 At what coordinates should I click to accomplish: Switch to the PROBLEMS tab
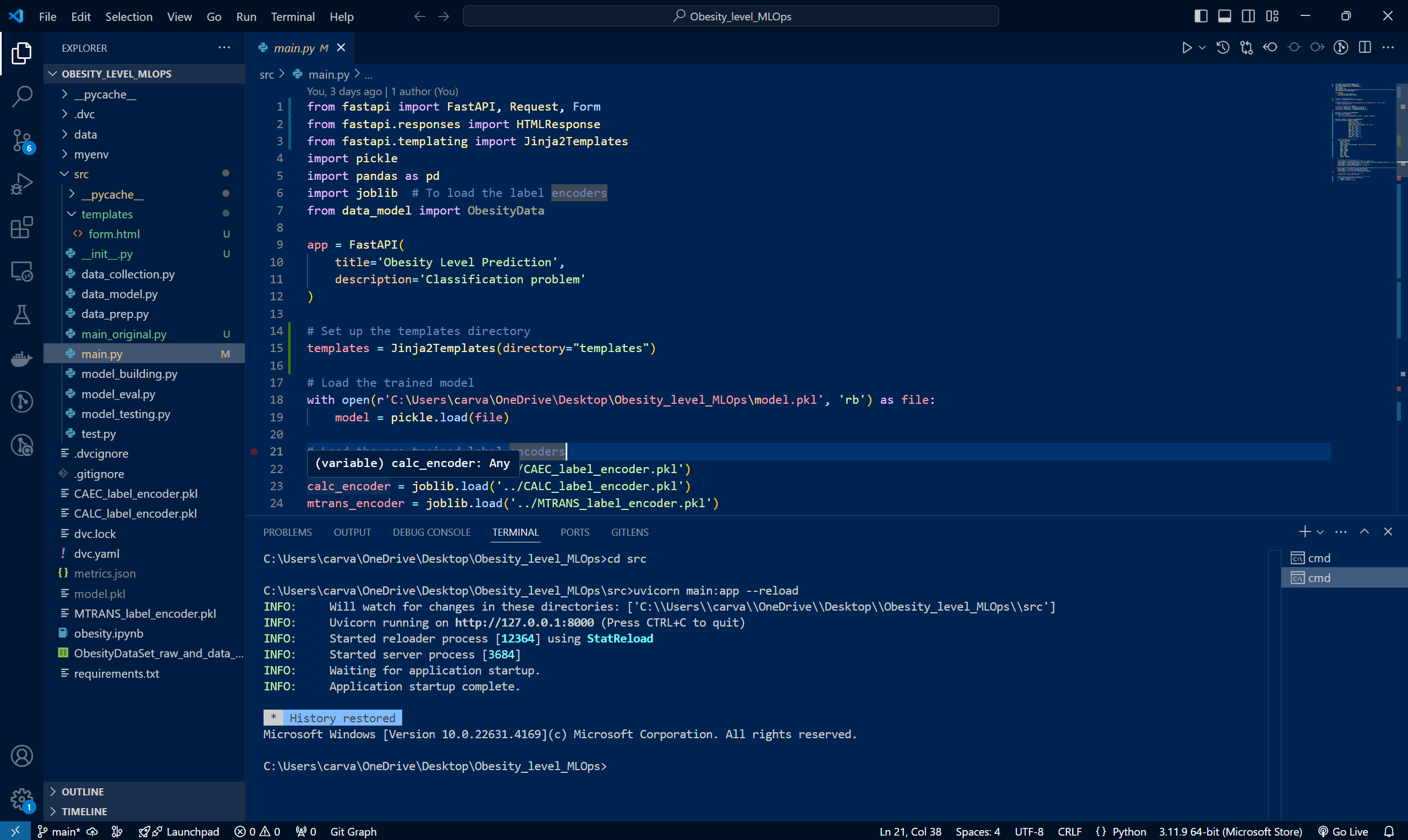coord(287,531)
